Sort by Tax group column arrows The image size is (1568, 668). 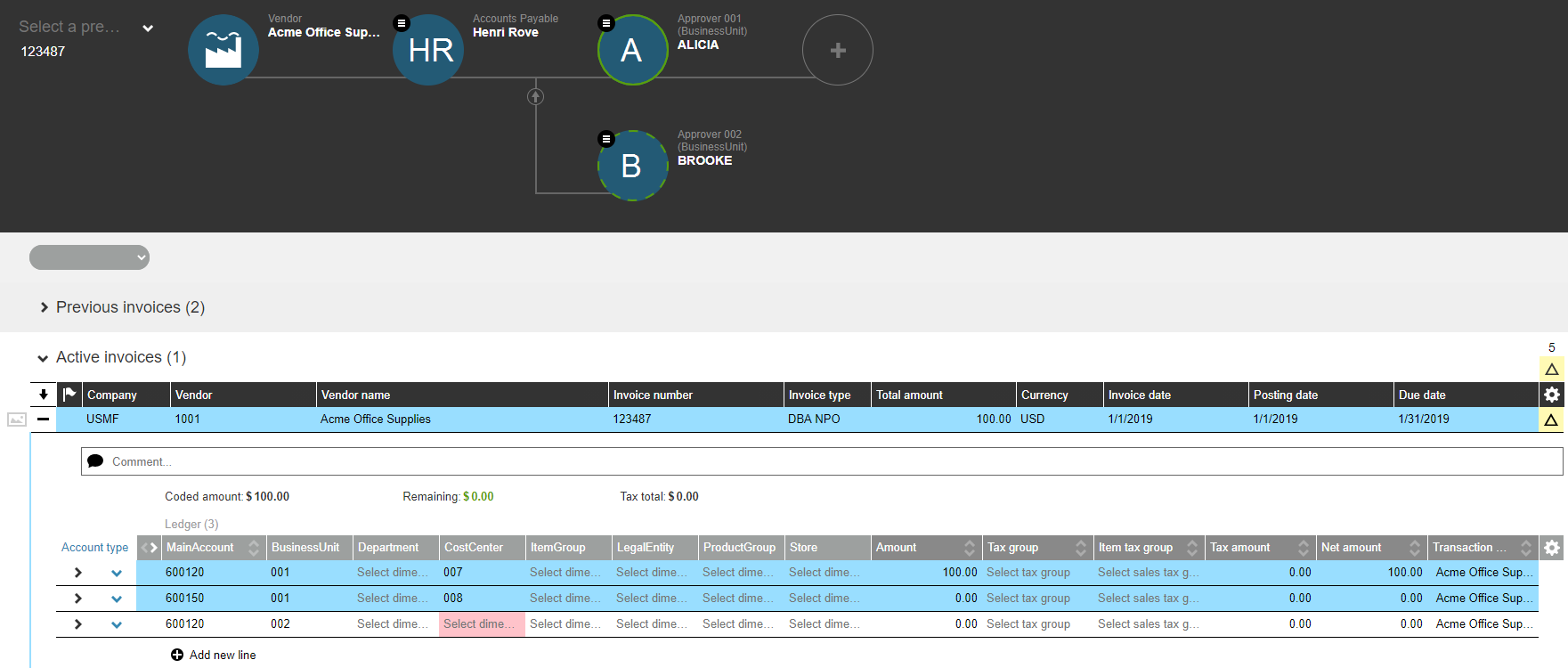click(1081, 548)
